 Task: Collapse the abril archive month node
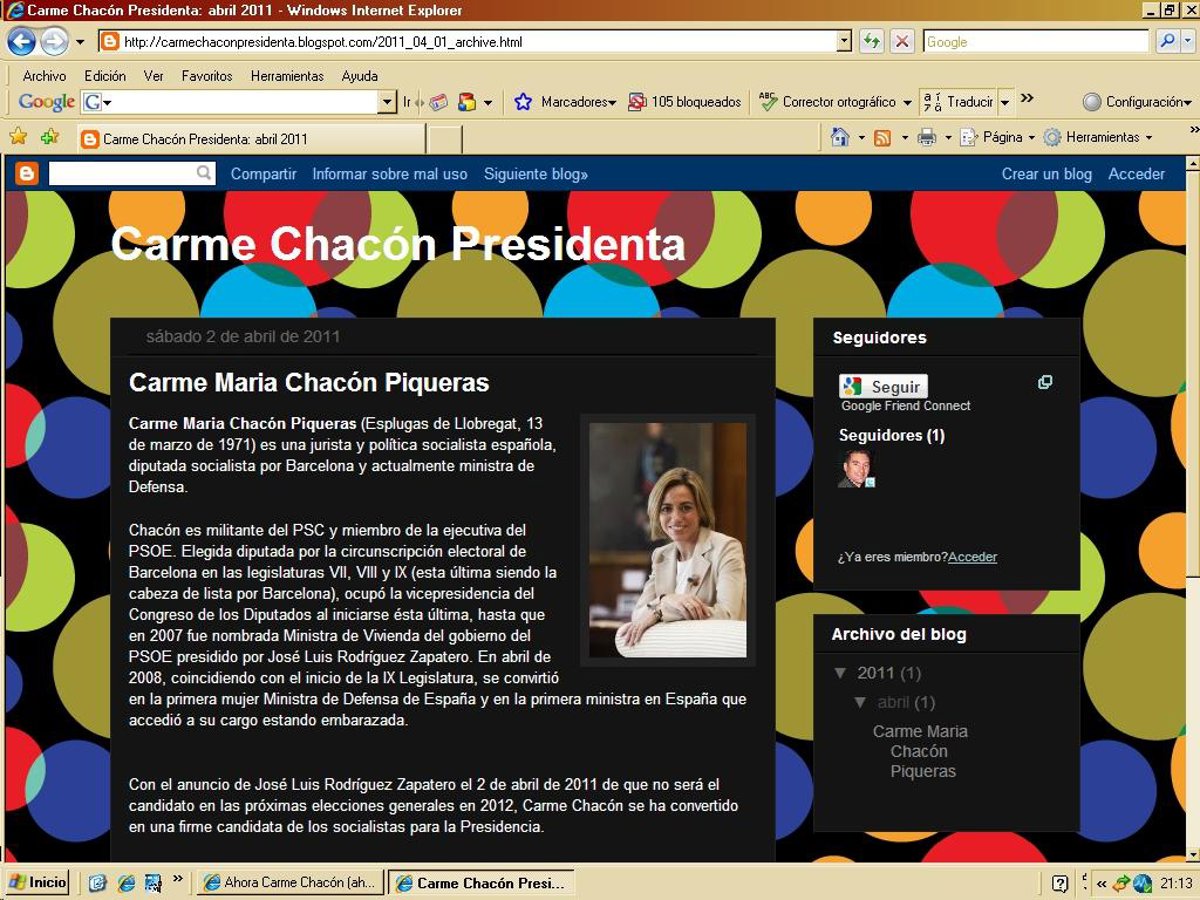pos(860,702)
